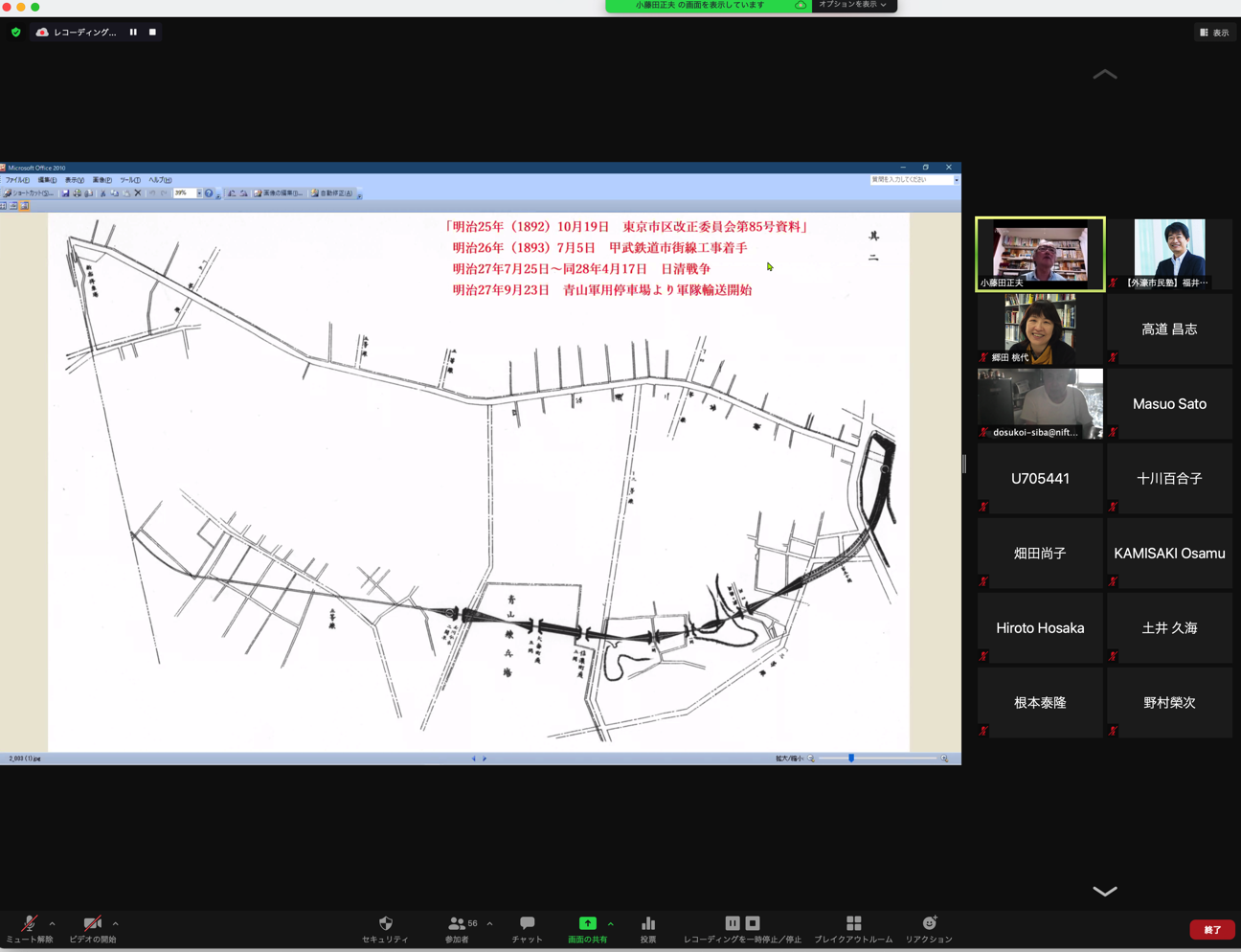Expand screen share options chevron
The height and width of the screenshot is (952, 1241).
click(x=610, y=924)
